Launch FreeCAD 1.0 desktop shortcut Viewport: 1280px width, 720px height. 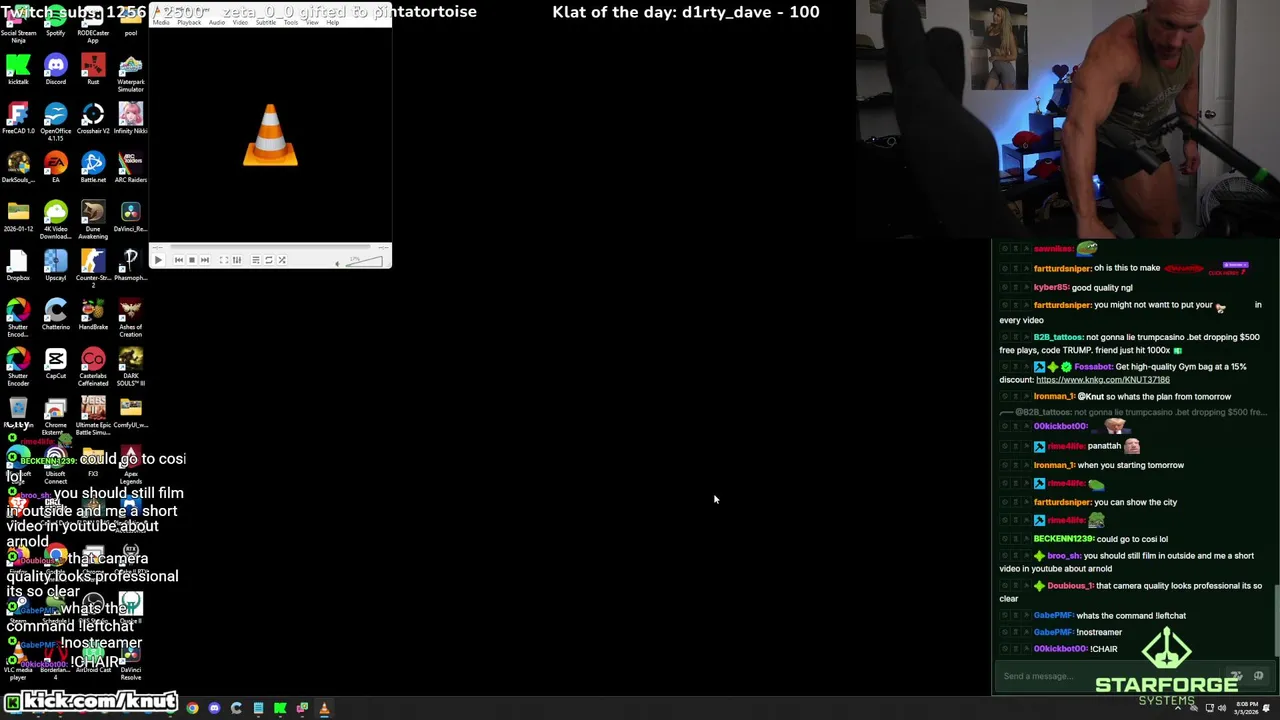click(18, 118)
